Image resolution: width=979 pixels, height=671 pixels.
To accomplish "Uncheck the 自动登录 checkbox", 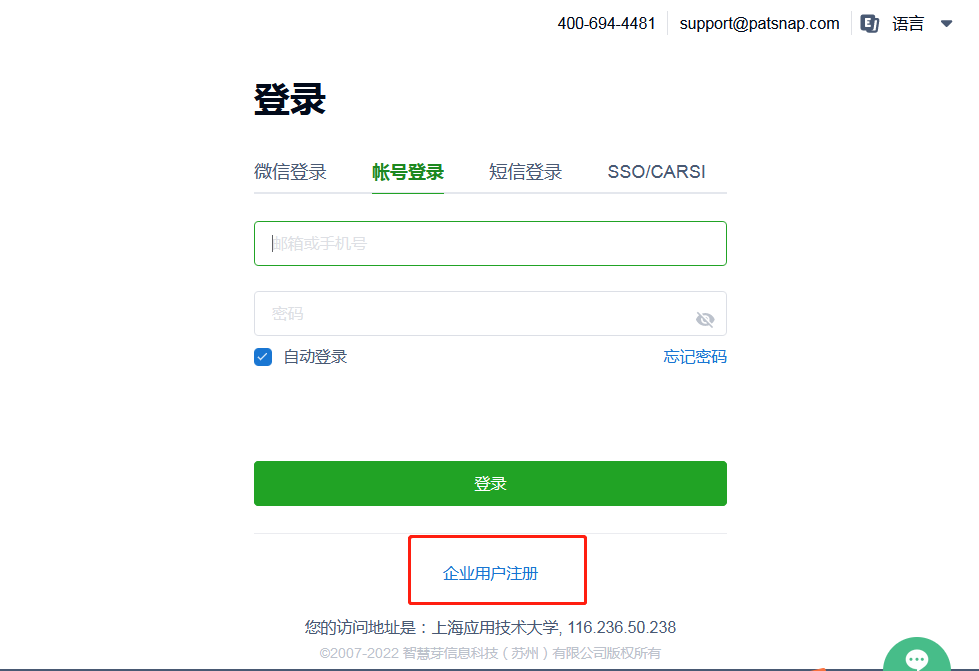I will click(263, 357).
